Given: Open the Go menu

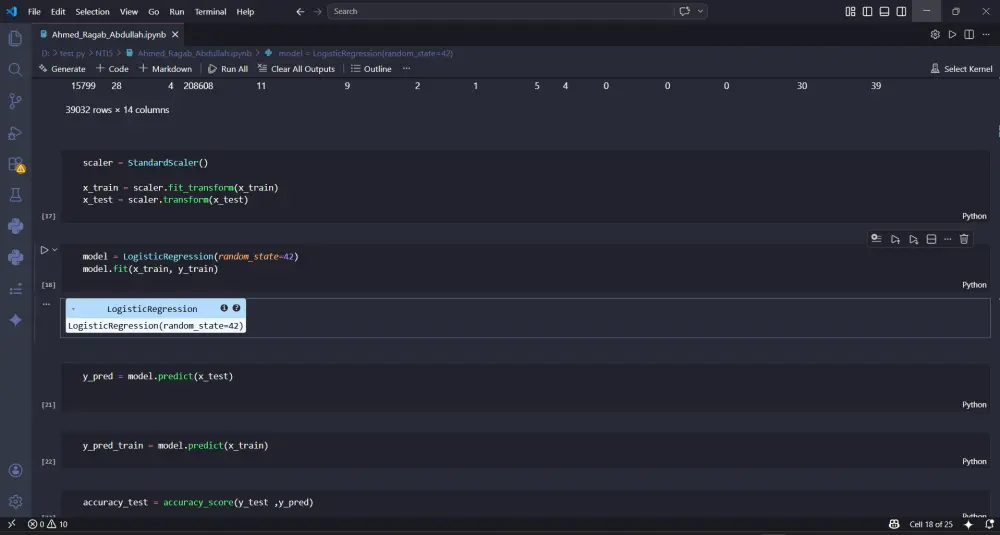Looking at the screenshot, I should 154,11.
